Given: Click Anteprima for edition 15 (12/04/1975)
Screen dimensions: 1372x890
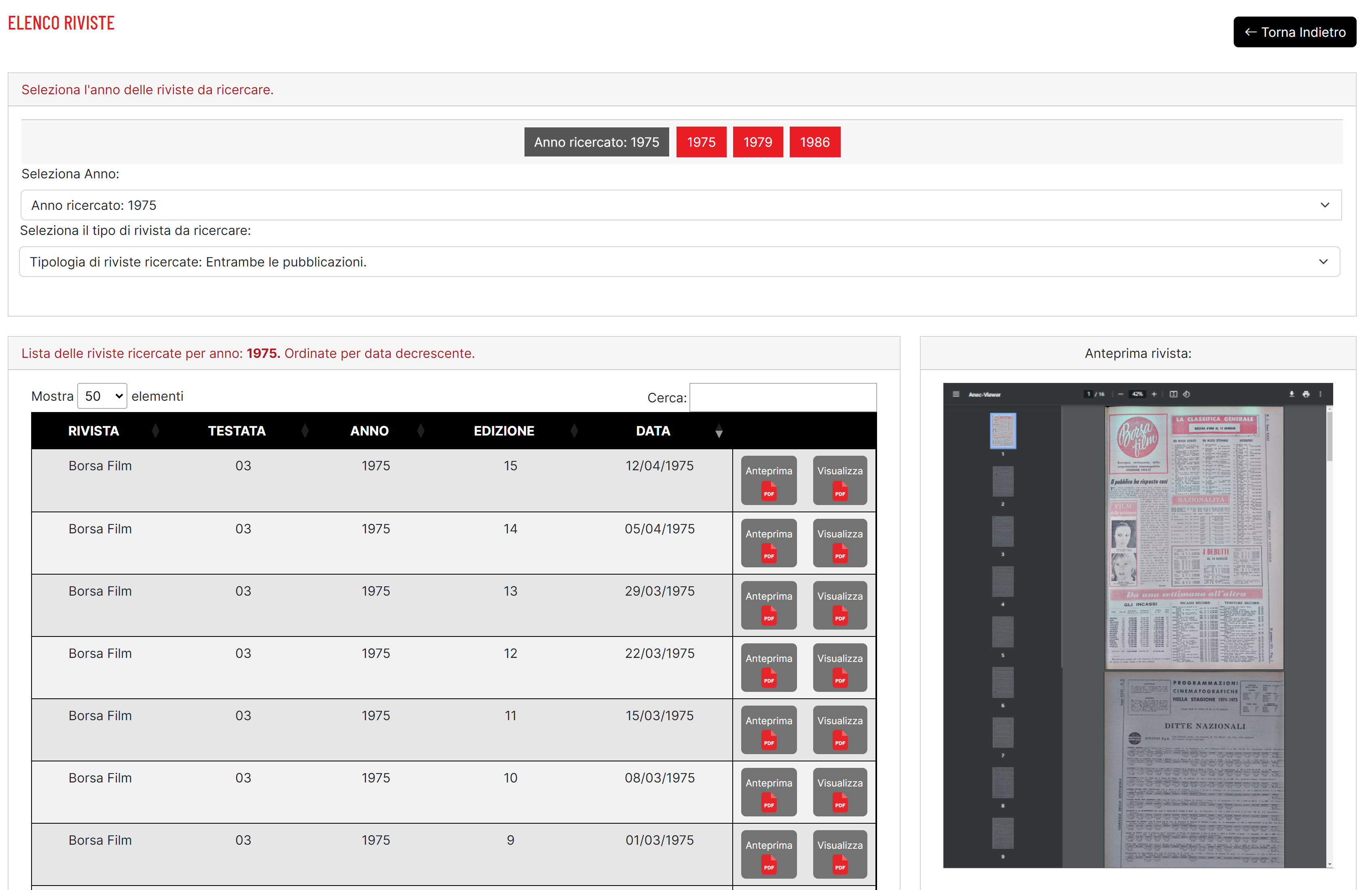Looking at the screenshot, I should coord(768,480).
